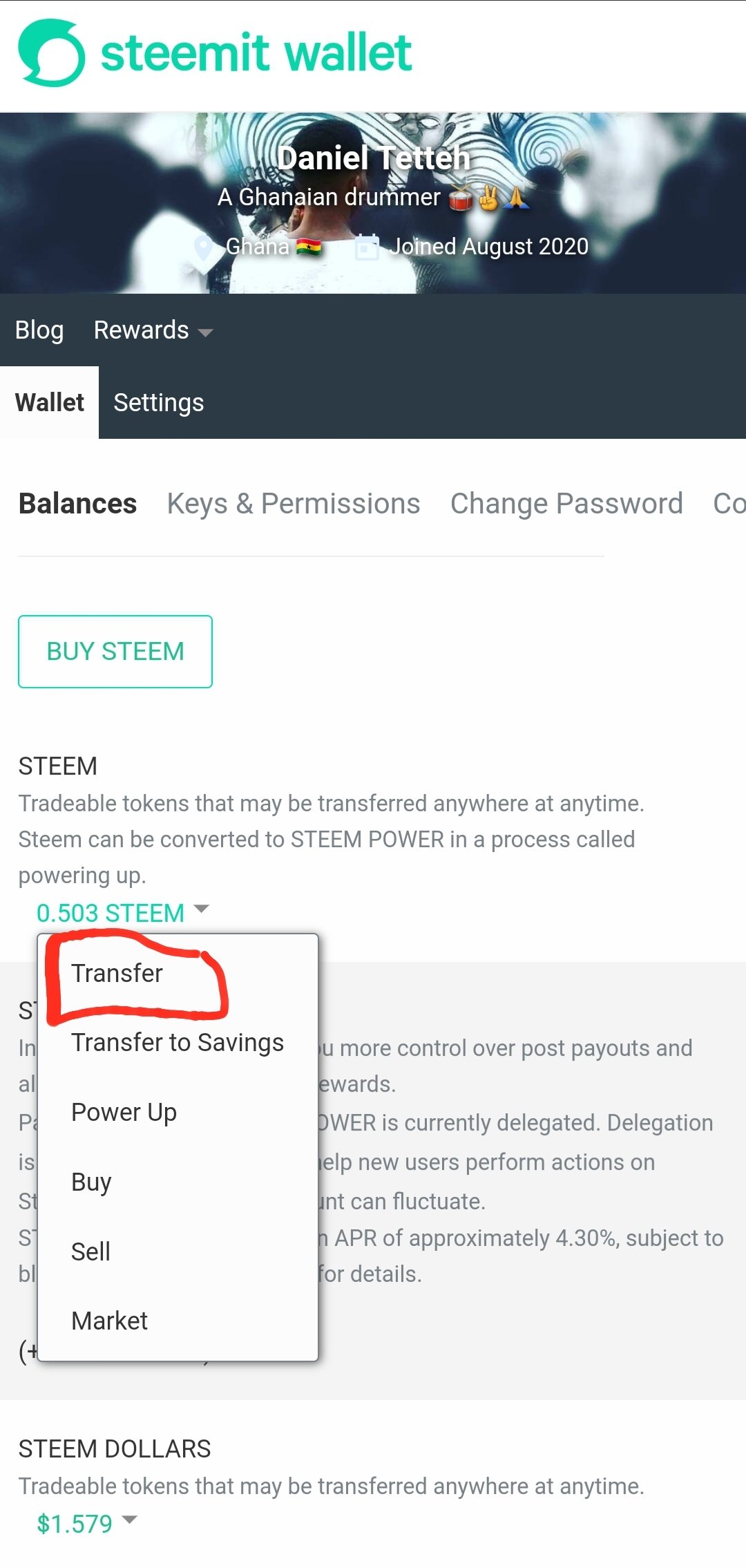The height and width of the screenshot is (1568, 746).
Task: Click the calendar icon beside Joined August 2020
Action: click(x=367, y=247)
